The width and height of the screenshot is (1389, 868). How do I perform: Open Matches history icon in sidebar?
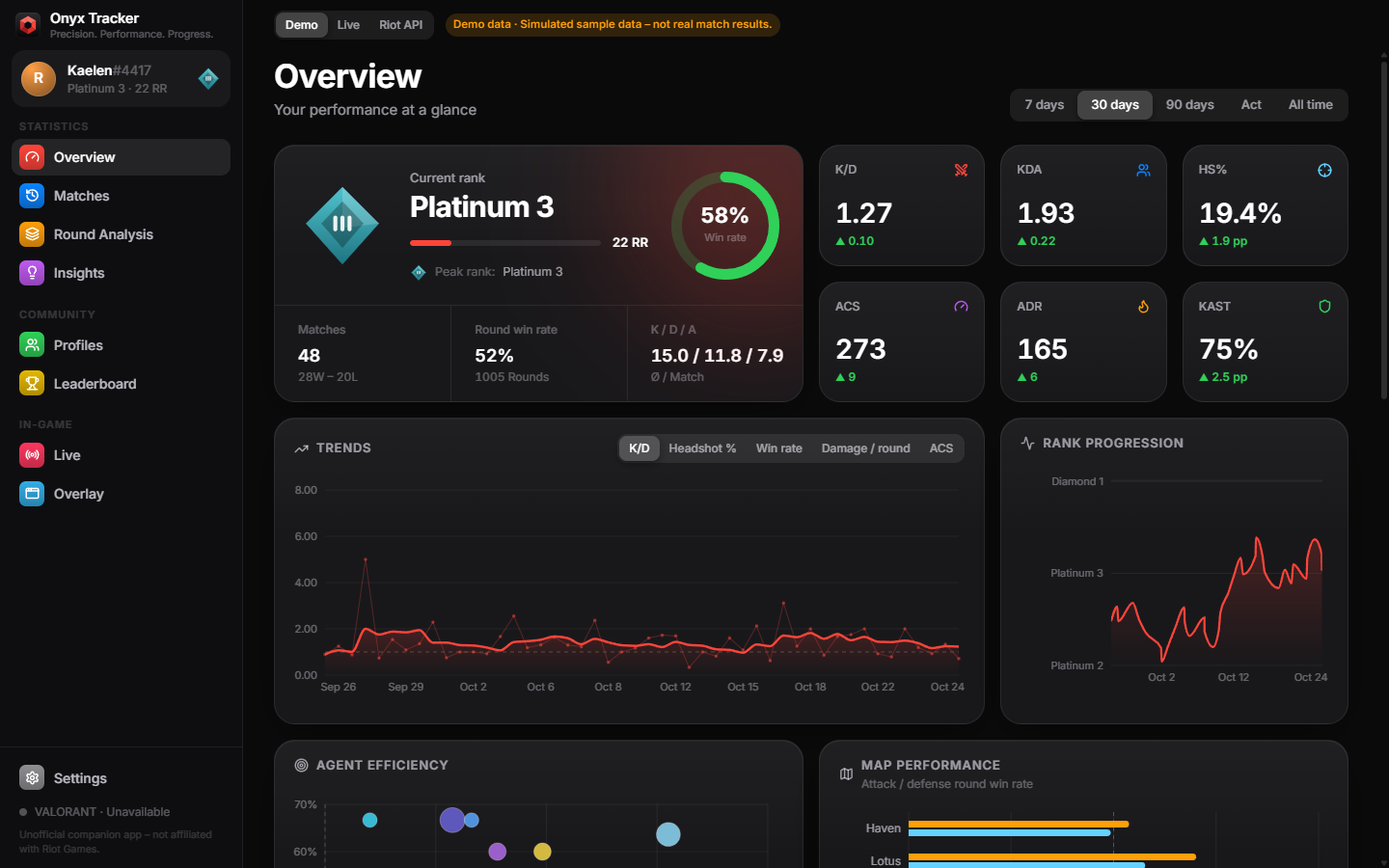point(32,196)
